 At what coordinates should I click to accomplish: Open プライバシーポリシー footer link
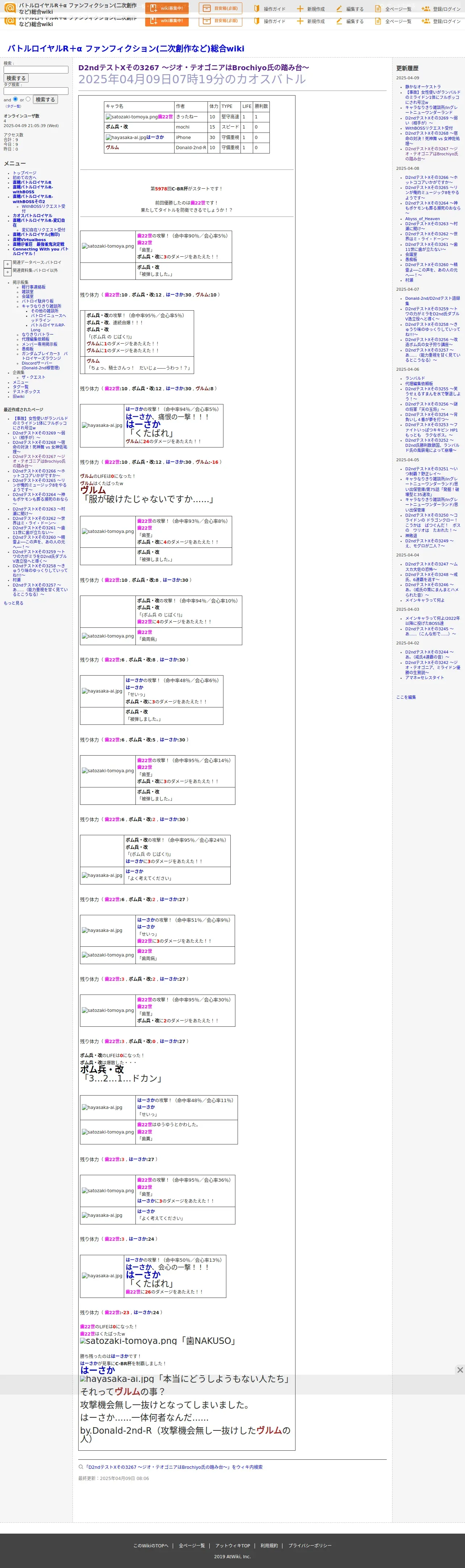(x=310, y=1546)
